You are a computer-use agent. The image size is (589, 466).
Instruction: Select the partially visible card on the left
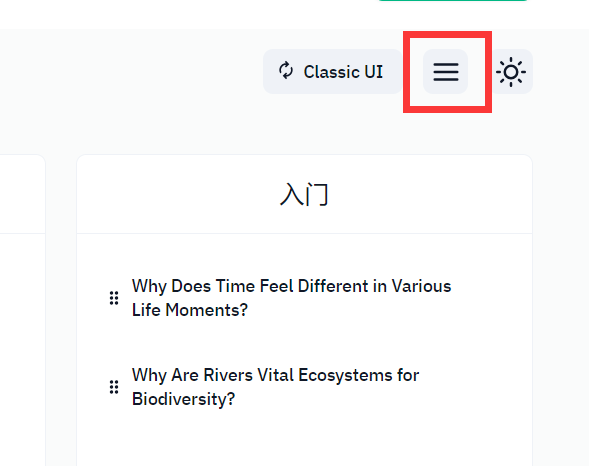click(23, 310)
